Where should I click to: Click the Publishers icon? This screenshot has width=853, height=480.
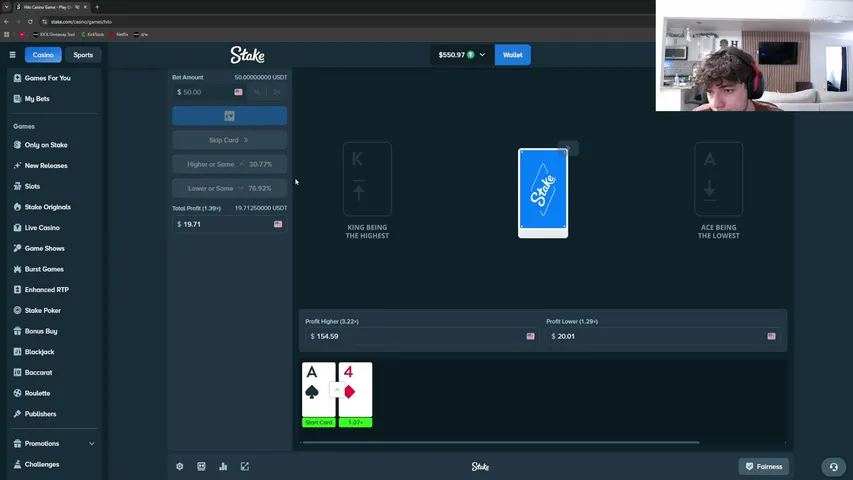[17, 414]
